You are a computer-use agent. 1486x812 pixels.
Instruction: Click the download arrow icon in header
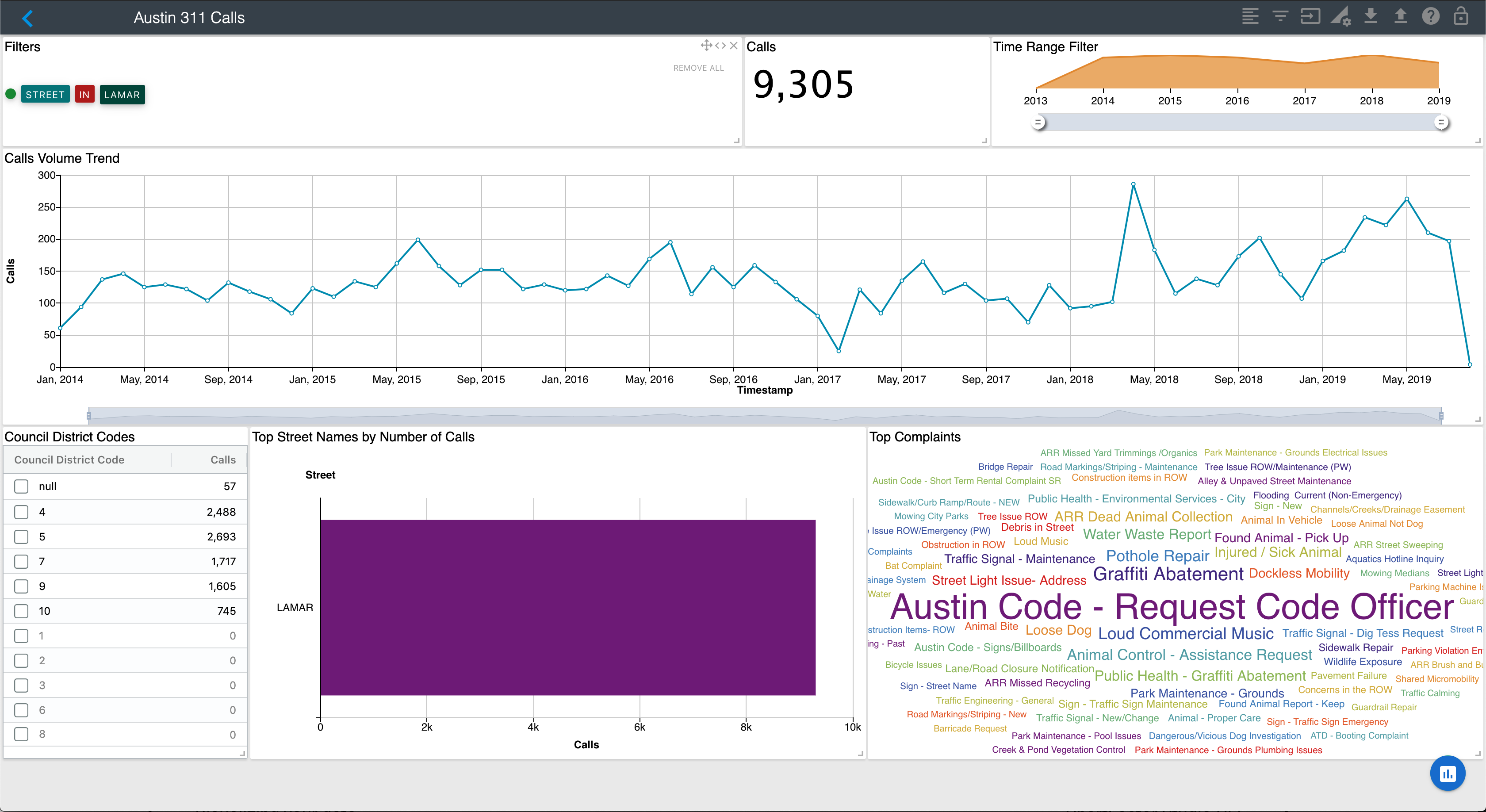(x=1371, y=15)
